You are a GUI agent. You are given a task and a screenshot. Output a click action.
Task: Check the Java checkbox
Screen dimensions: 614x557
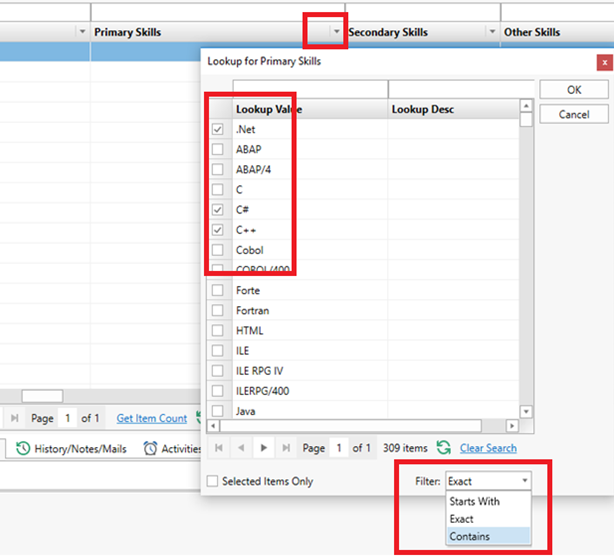point(217,411)
